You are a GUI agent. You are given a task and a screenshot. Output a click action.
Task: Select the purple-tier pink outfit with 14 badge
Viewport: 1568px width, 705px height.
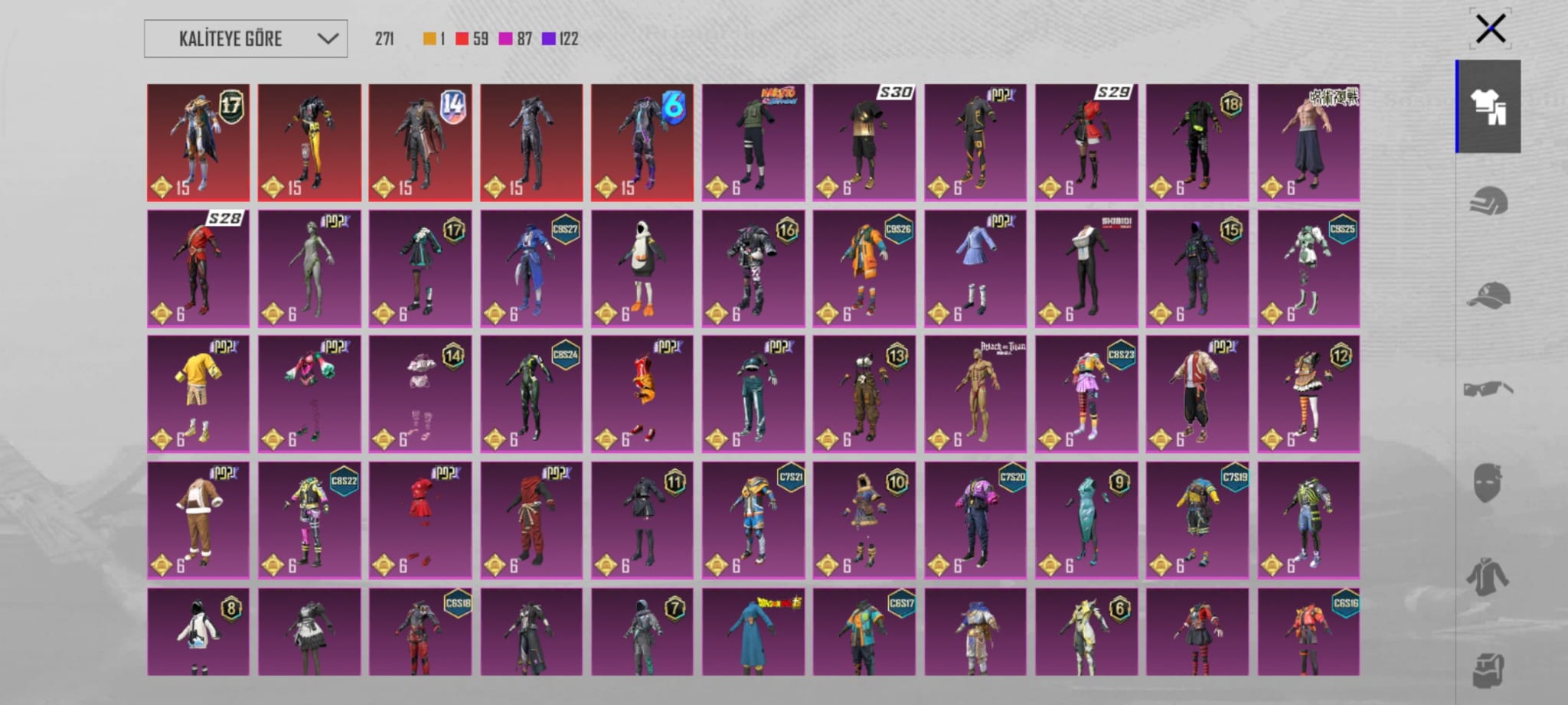(420, 394)
